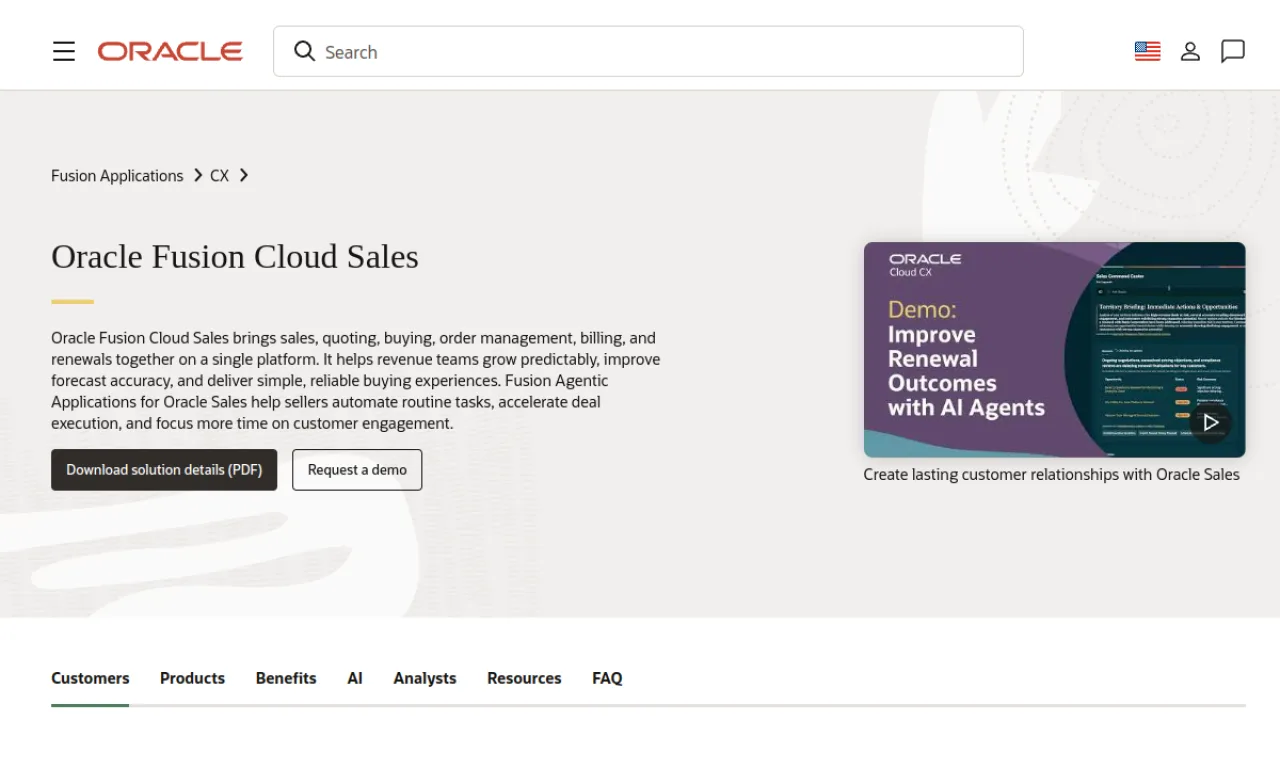
Task: Follow the CX breadcrumb link
Action: click(219, 176)
